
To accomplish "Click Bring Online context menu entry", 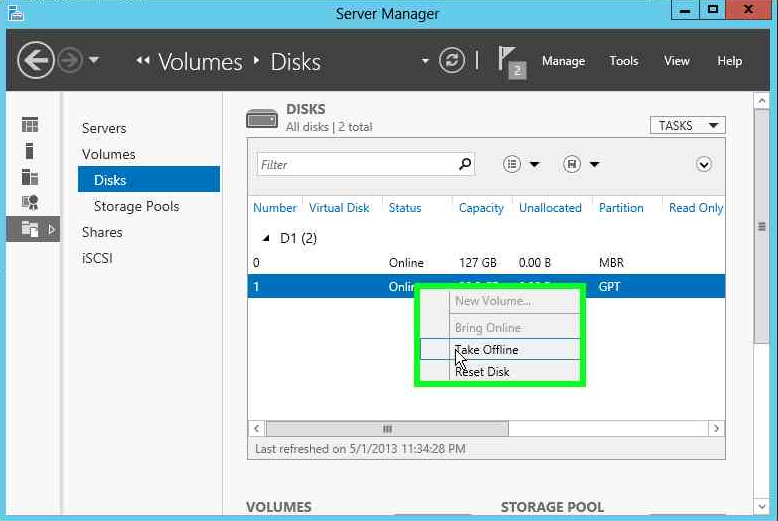I will tap(500, 327).
